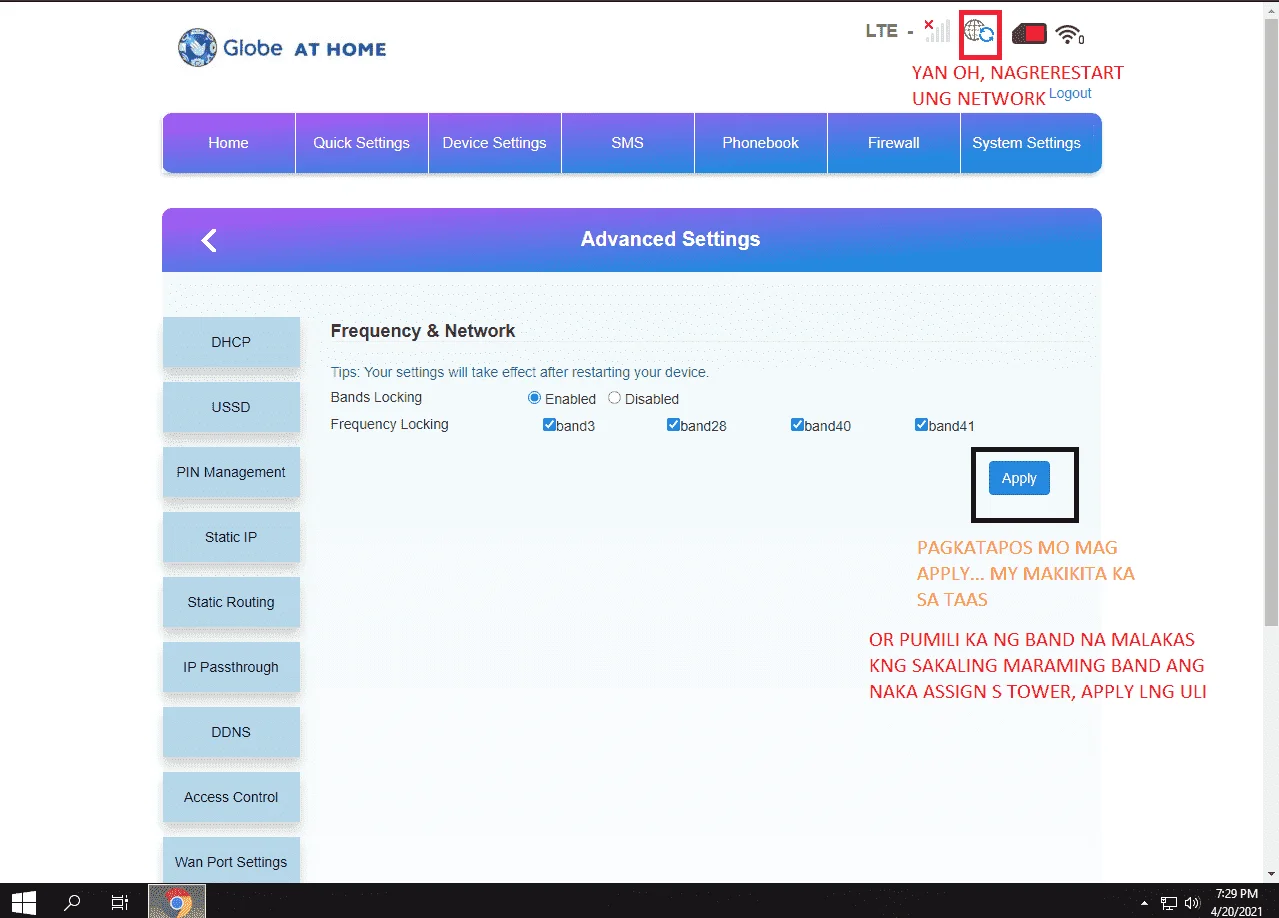
Task: Select the Enabled bands locking radio
Action: pyautogui.click(x=534, y=398)
